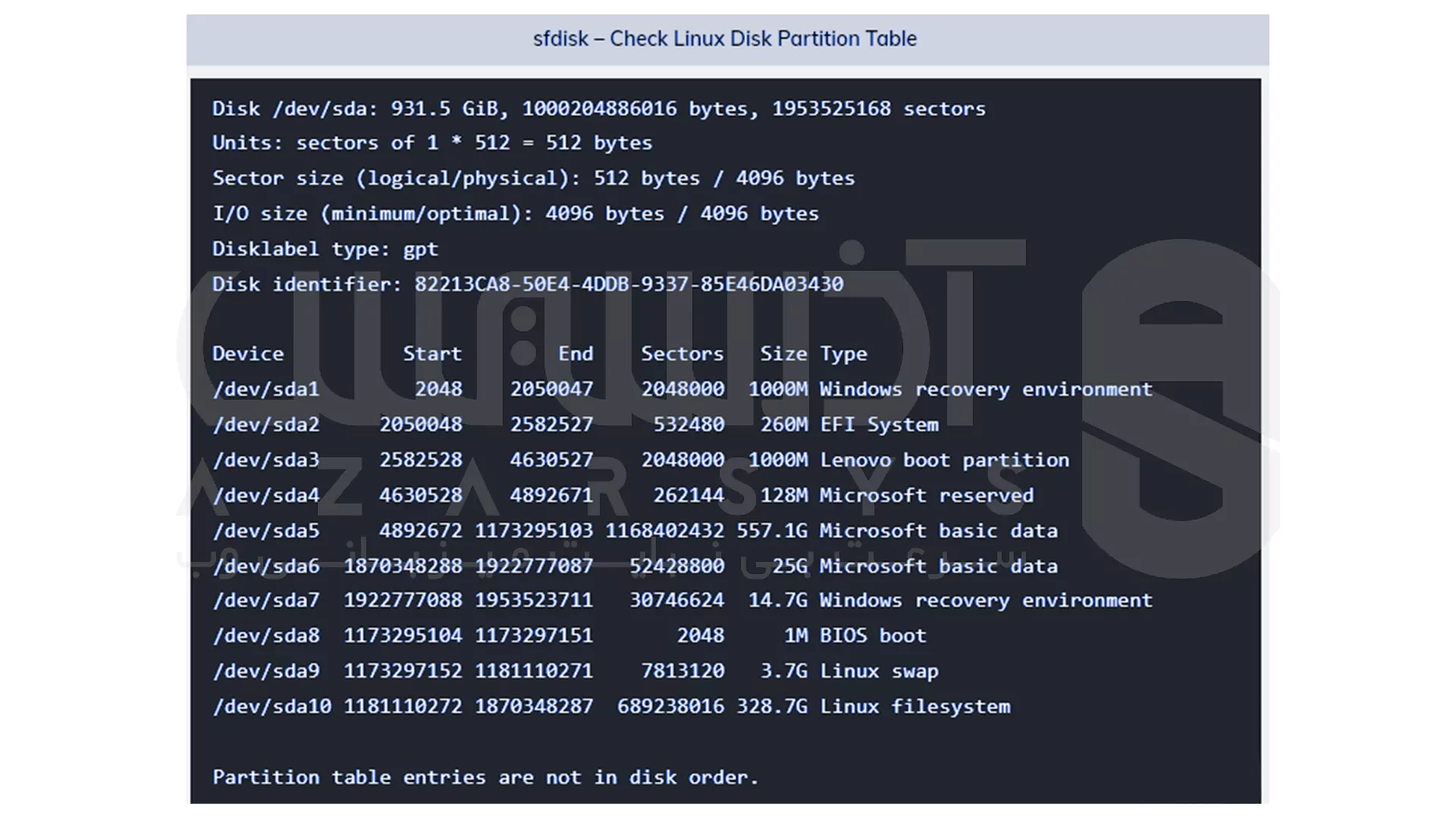Click the 'Linux swap' type
The width and height of the screenshot is (1456, 819).
879,671
